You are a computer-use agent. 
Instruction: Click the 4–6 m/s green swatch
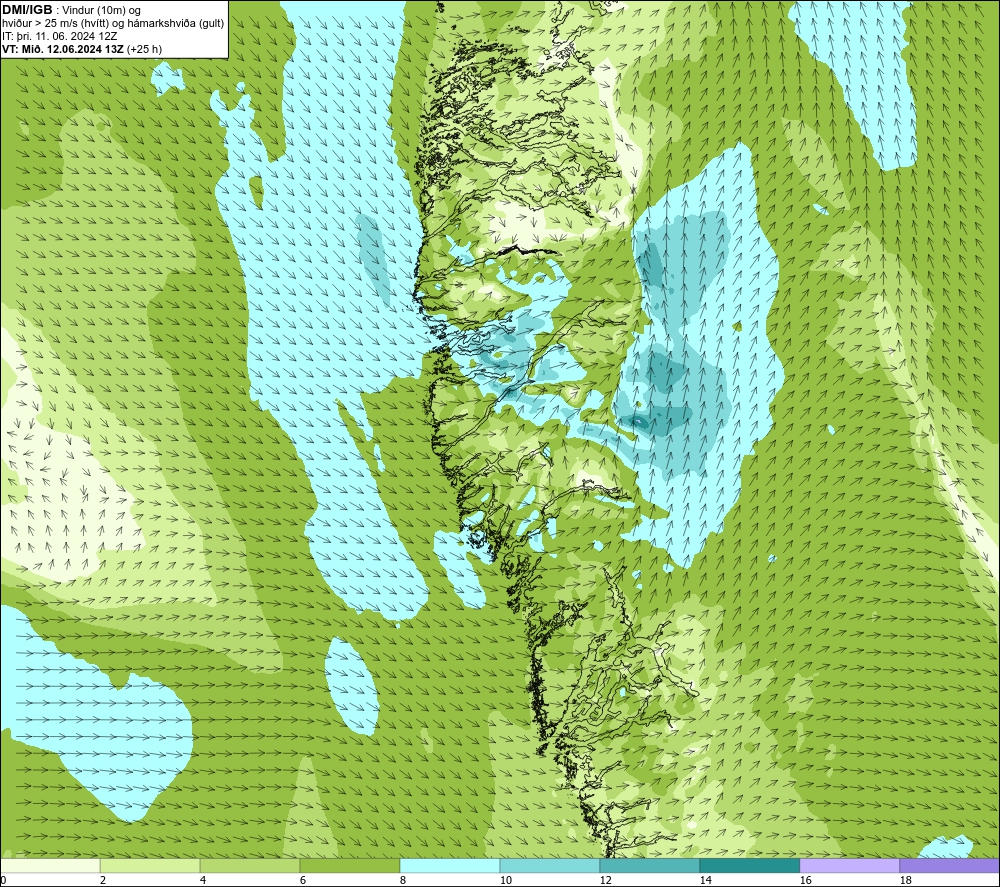[x=250, y=866]
